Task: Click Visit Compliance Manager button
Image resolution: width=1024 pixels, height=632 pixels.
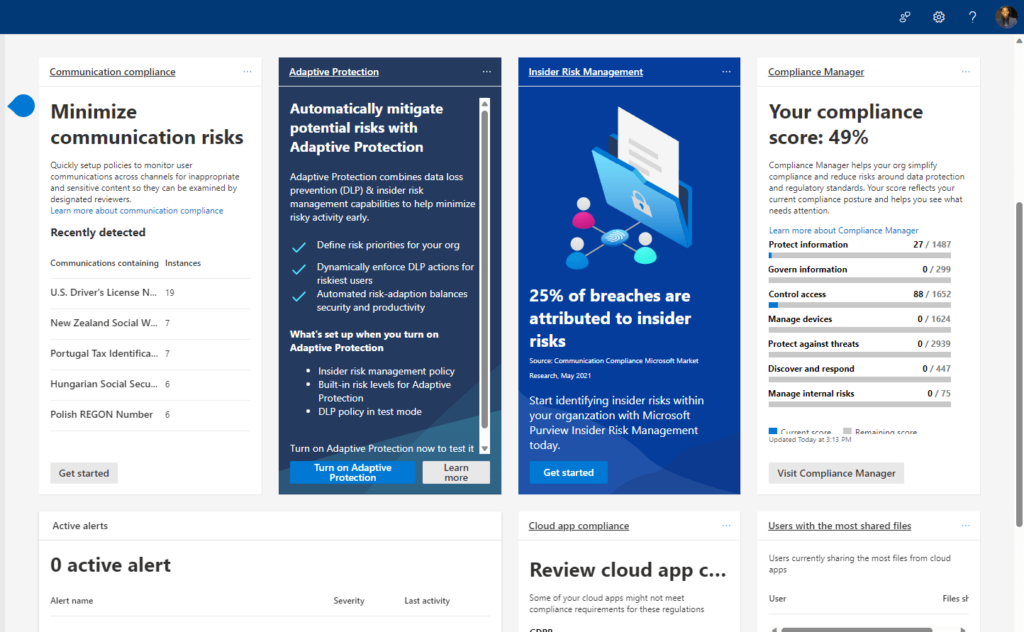Action: (836, 473)
